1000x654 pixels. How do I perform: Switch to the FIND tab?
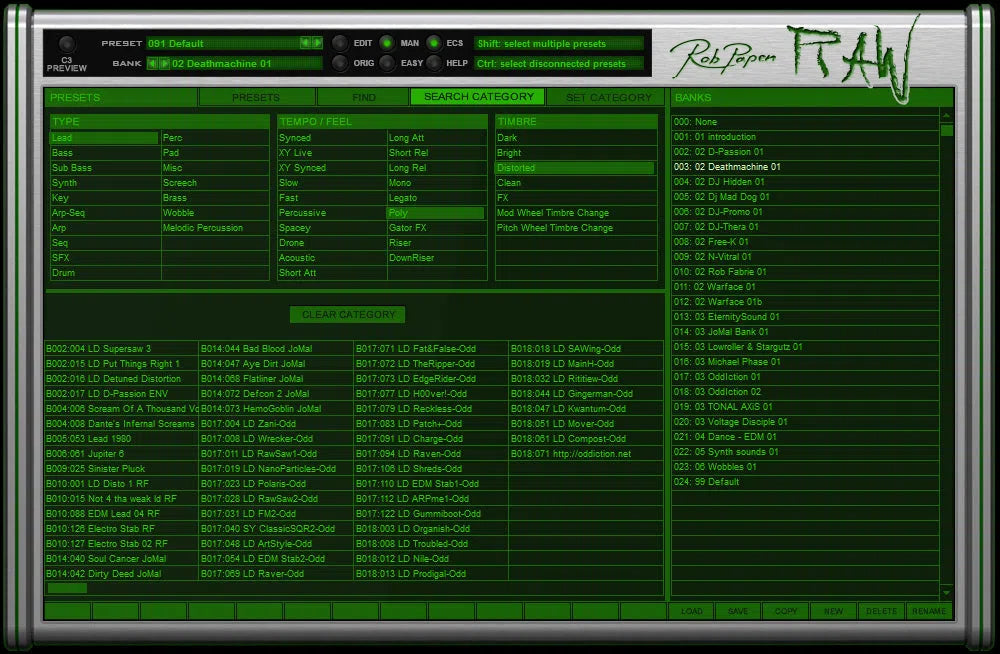coord(363,97)
